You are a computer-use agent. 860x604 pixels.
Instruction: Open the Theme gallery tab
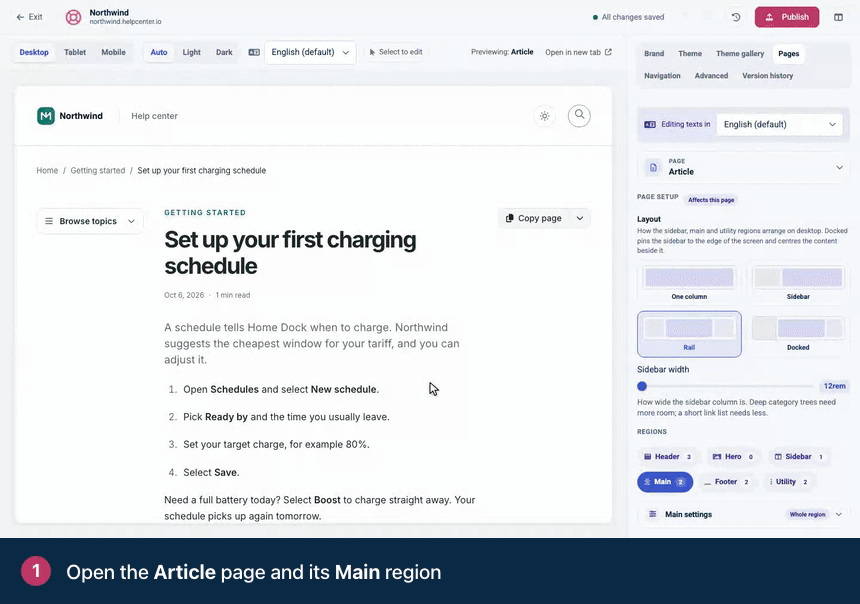point(740,54)
